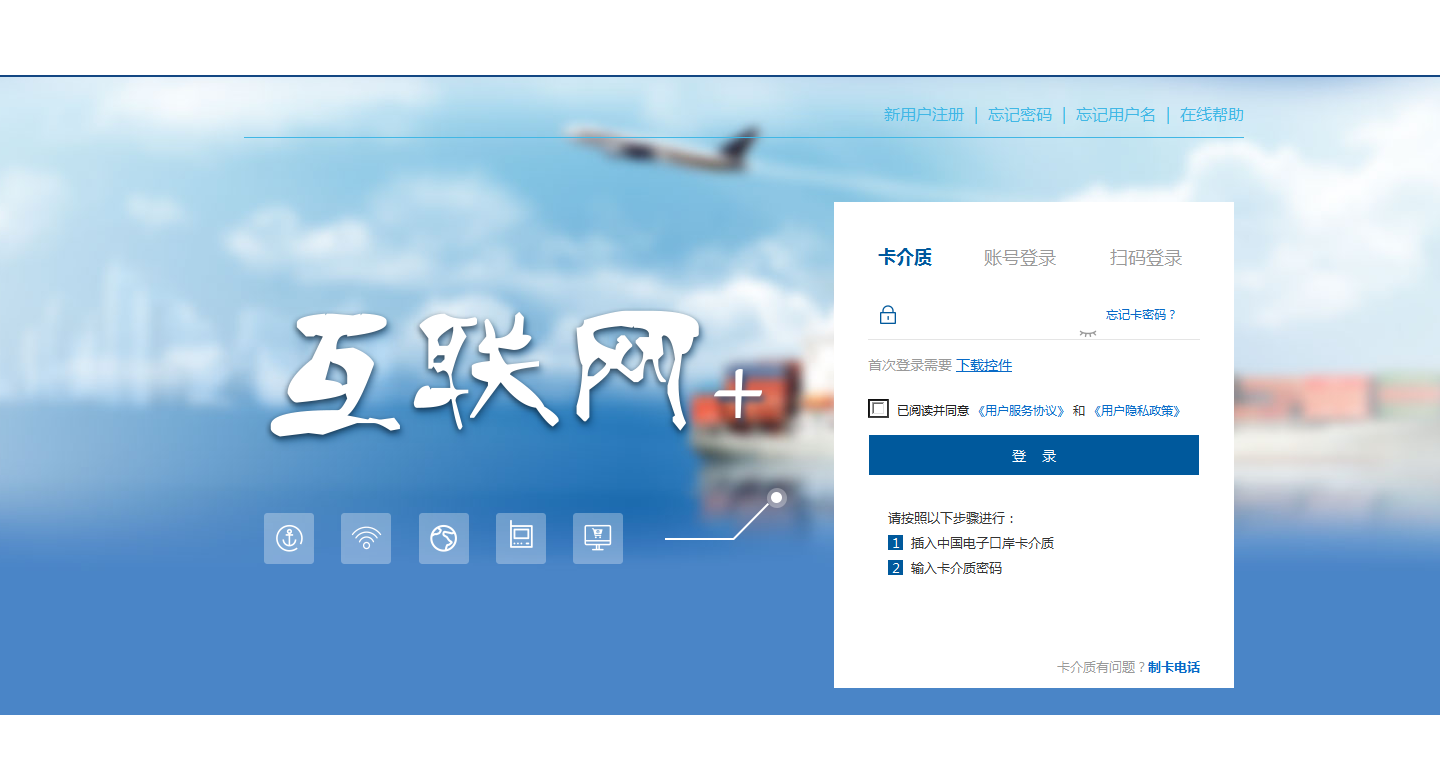
Task: Enable the 已阅读并同意 agreement checkbox
Action: coord(878,408)
